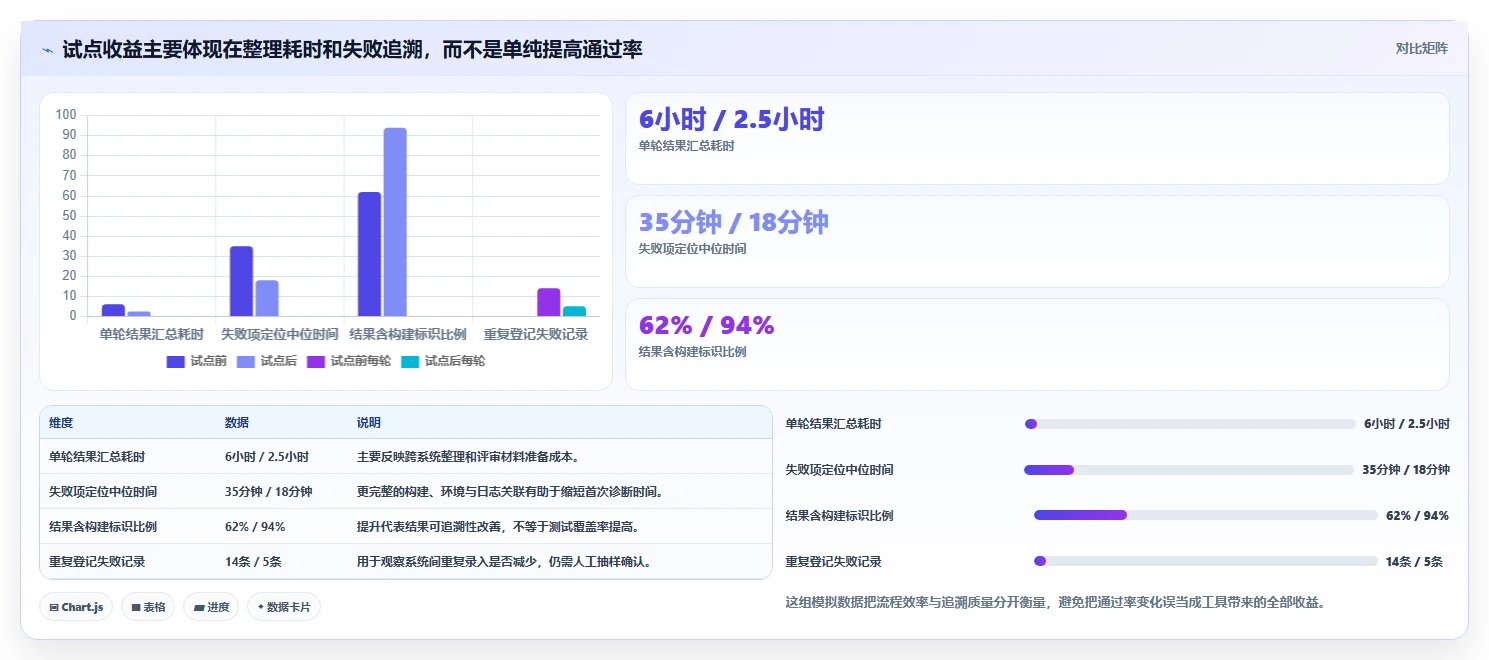1489x660 pixels.
Task: Select the 进度 chip
Action: (211, 607)
